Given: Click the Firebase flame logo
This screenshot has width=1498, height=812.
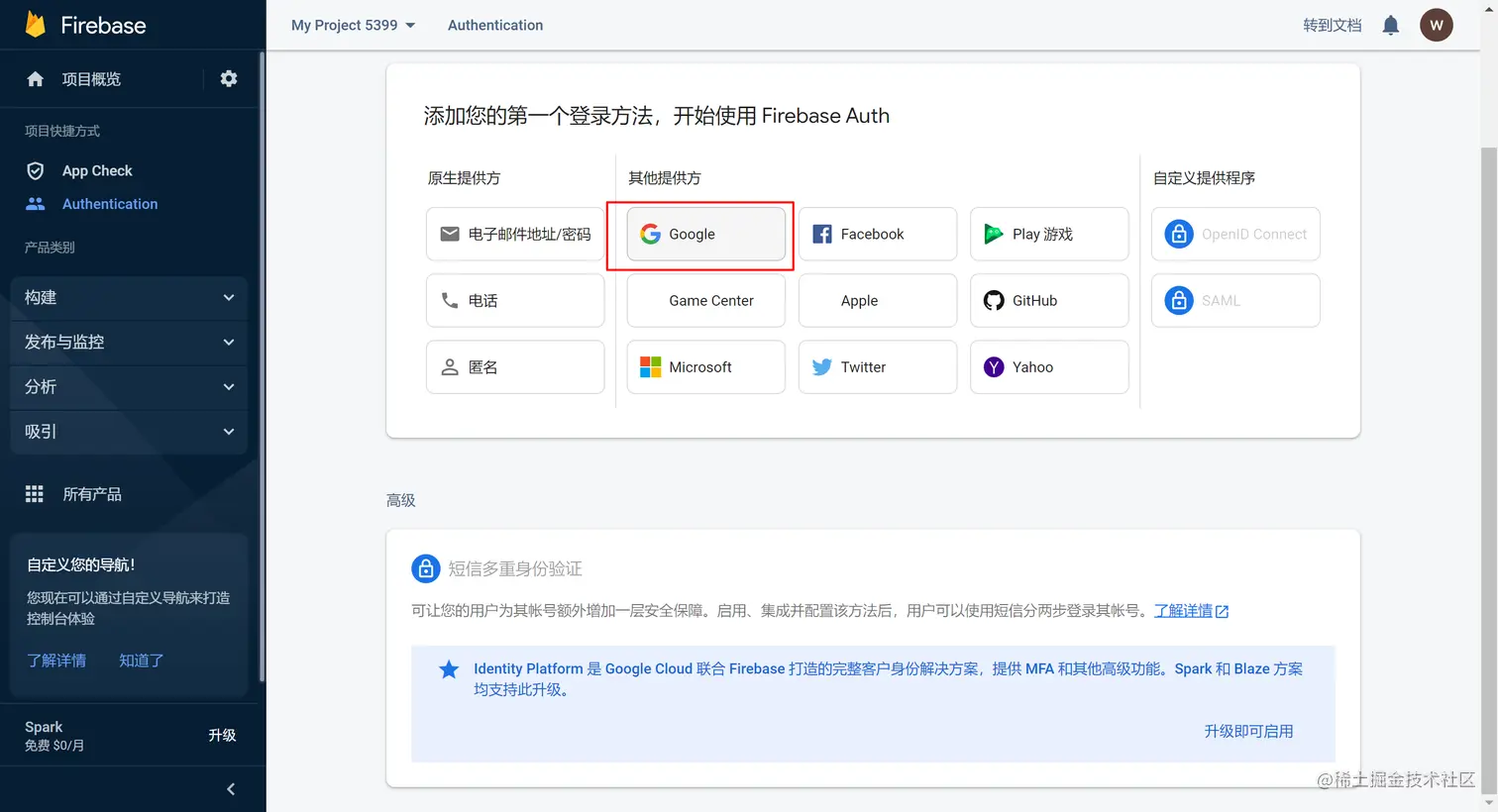Looking at the screenshot, I should (x=36, y=25).
